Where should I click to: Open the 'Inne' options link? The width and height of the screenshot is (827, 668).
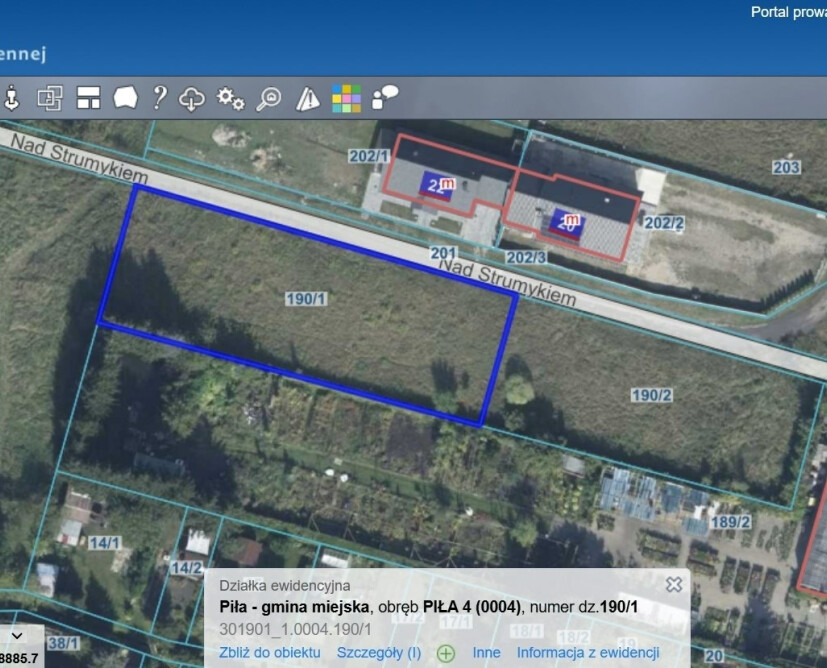(486, 652)
